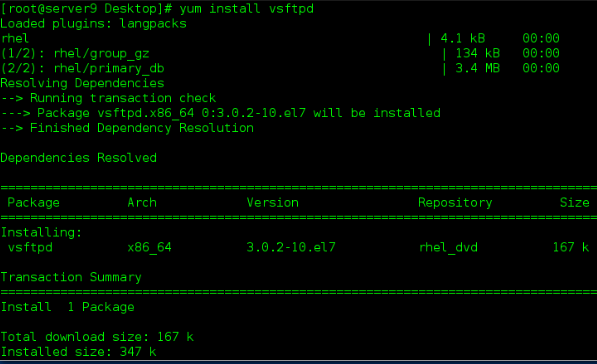The height and width of the screenshot is (364, 597).
Task: Select the '3.4 MB' size value
Action: pos(477,68)
